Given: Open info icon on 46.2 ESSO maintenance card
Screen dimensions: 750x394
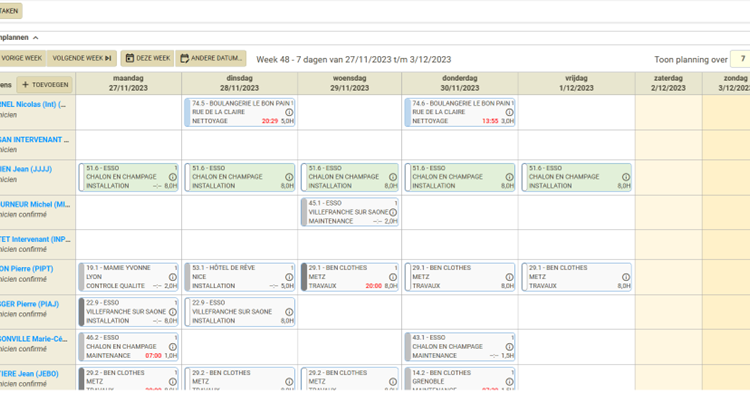Looking at the screenshot, I should [x=173, y=347].
